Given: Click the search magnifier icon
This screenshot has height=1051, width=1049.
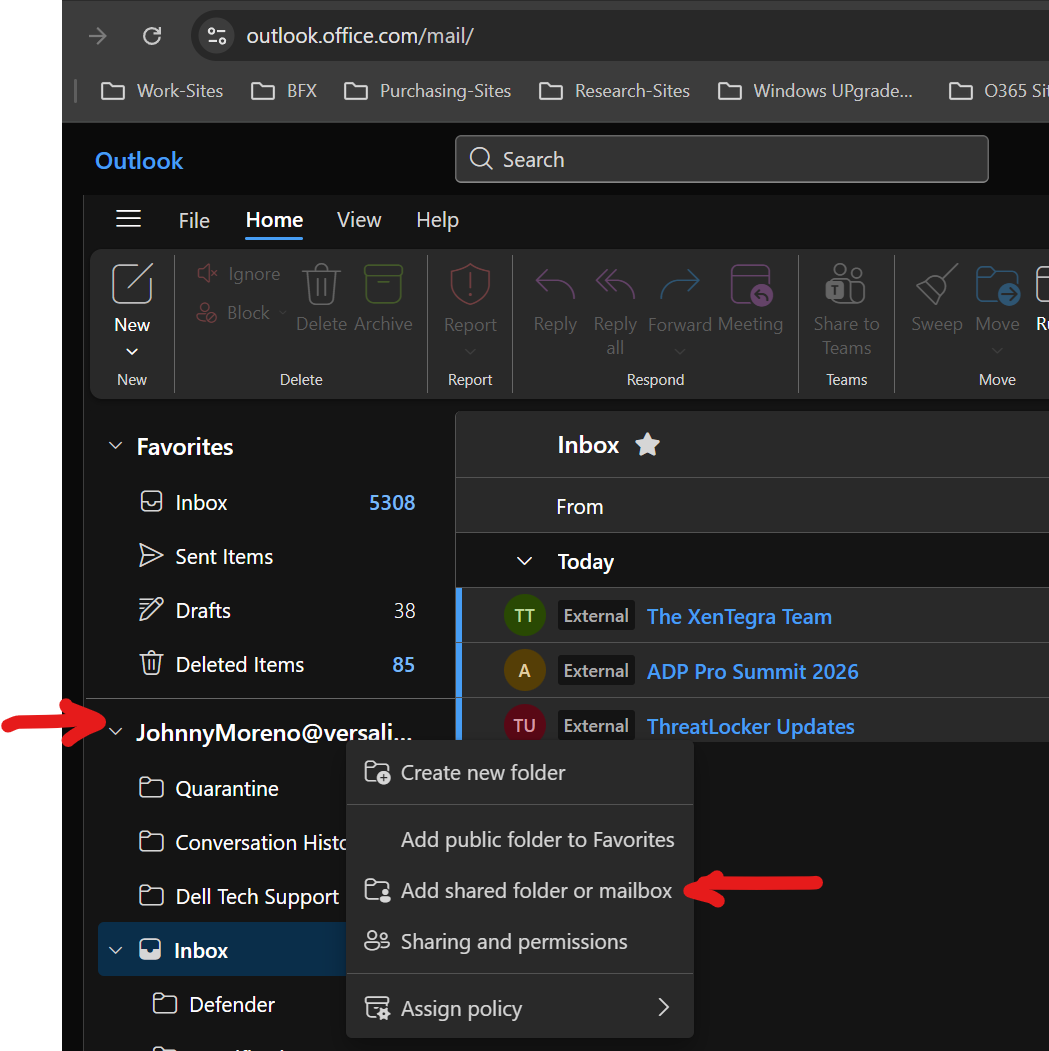Looking at the screenshot, I should coord(481,159).
